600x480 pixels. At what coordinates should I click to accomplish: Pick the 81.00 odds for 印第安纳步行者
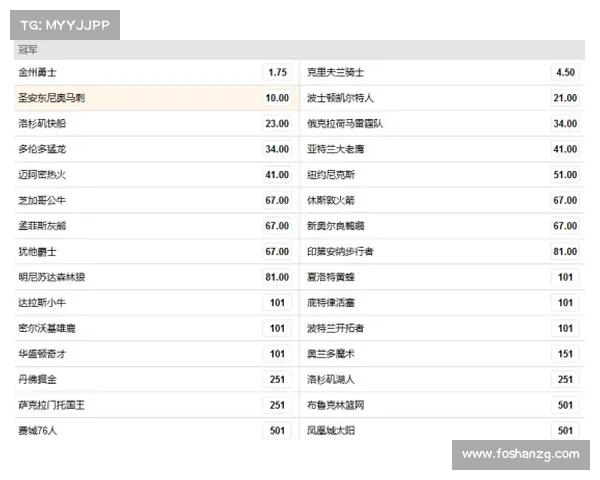click(x=565, y=251)
